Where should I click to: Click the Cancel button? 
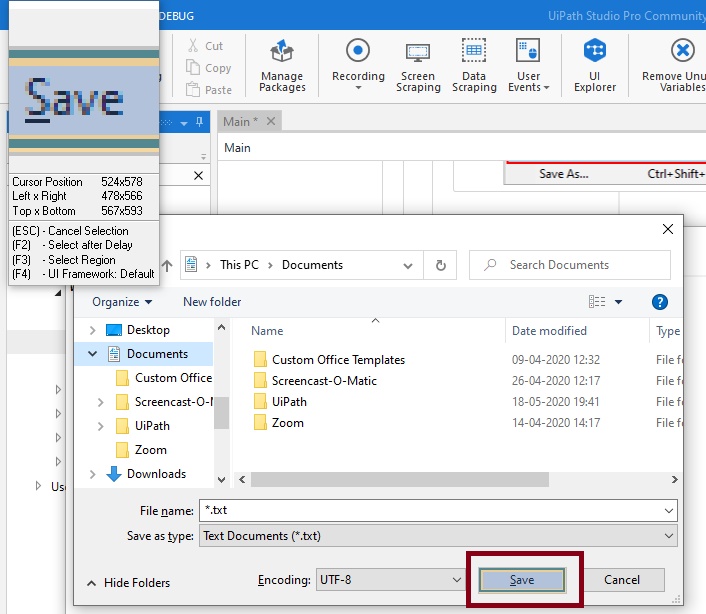[621, 580]
